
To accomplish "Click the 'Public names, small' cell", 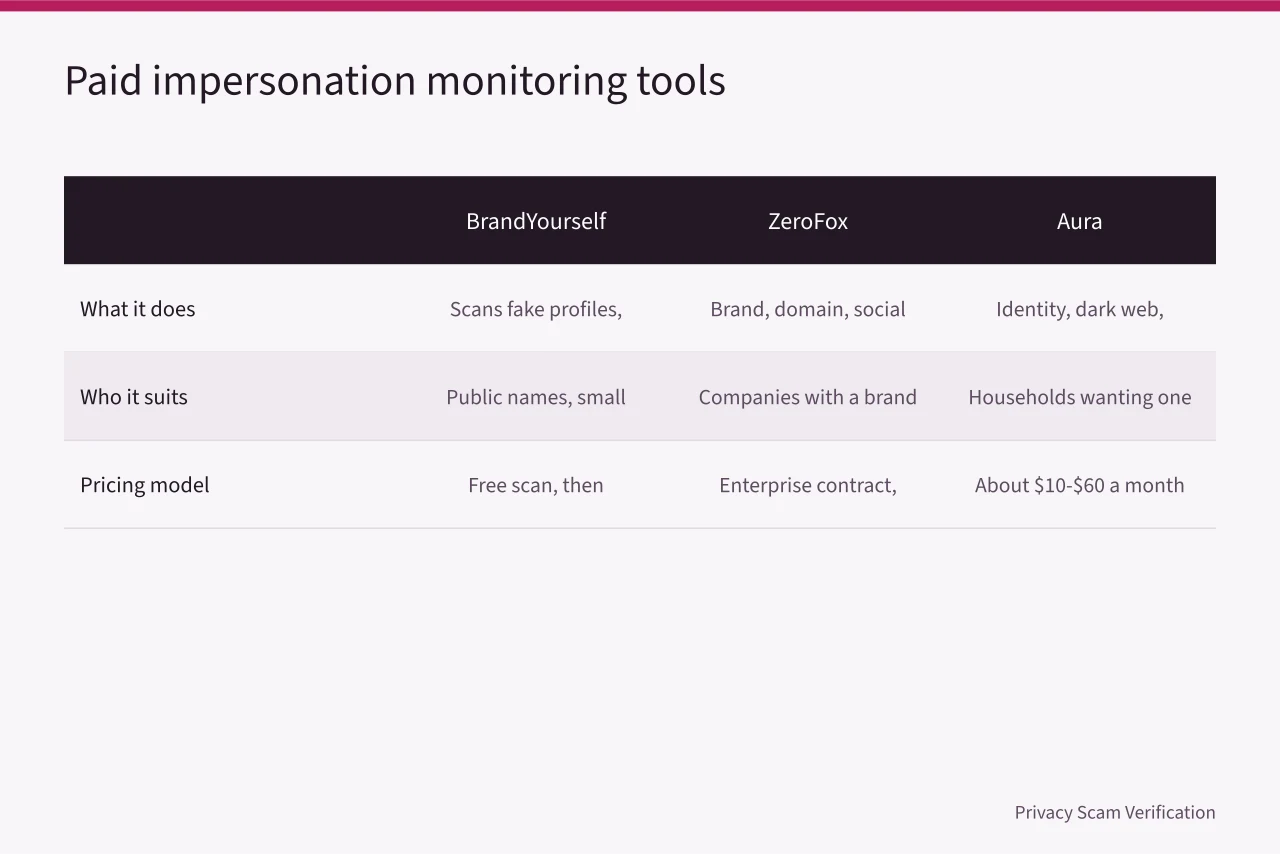I will (x=536, y=397).
